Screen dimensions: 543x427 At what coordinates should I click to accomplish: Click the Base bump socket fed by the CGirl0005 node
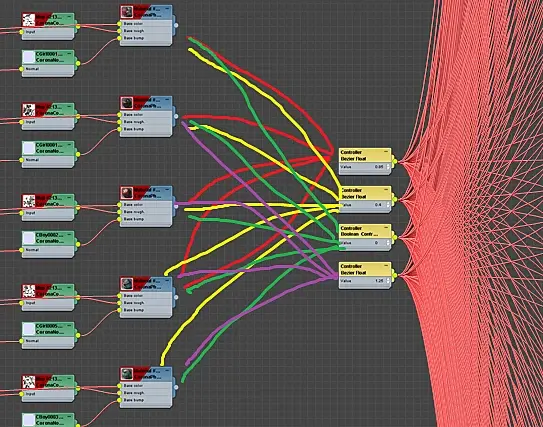tap(120, 310)
